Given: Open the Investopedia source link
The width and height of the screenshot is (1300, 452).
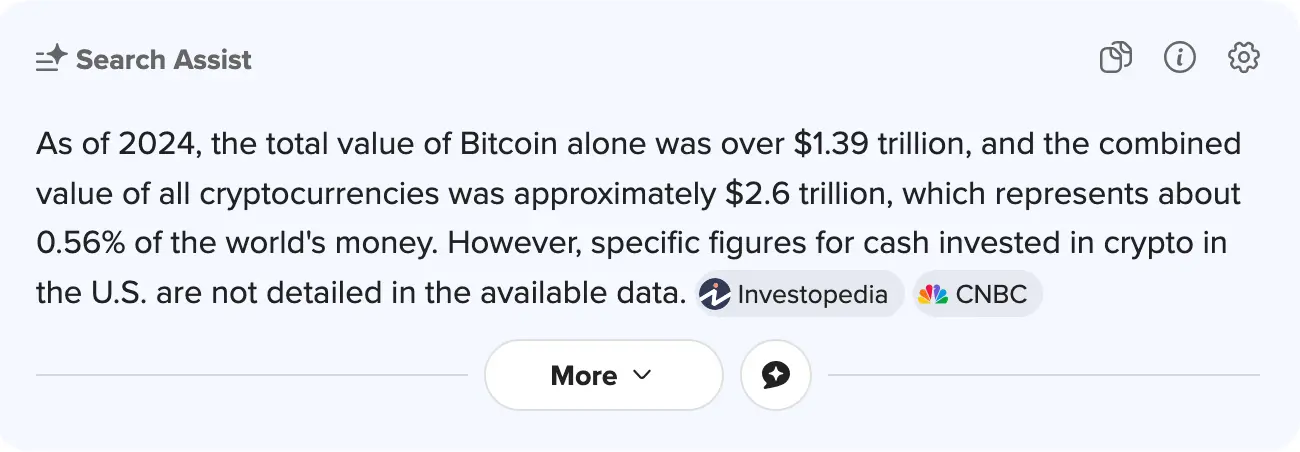Looking at the screenshot, I should [x=811, y=295].
